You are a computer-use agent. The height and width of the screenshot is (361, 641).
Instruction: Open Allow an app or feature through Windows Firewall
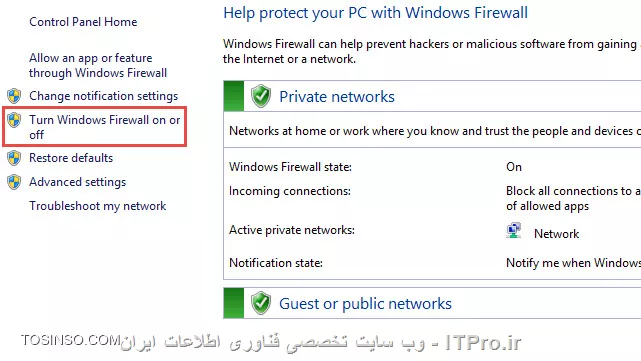[x=98, y=65]
